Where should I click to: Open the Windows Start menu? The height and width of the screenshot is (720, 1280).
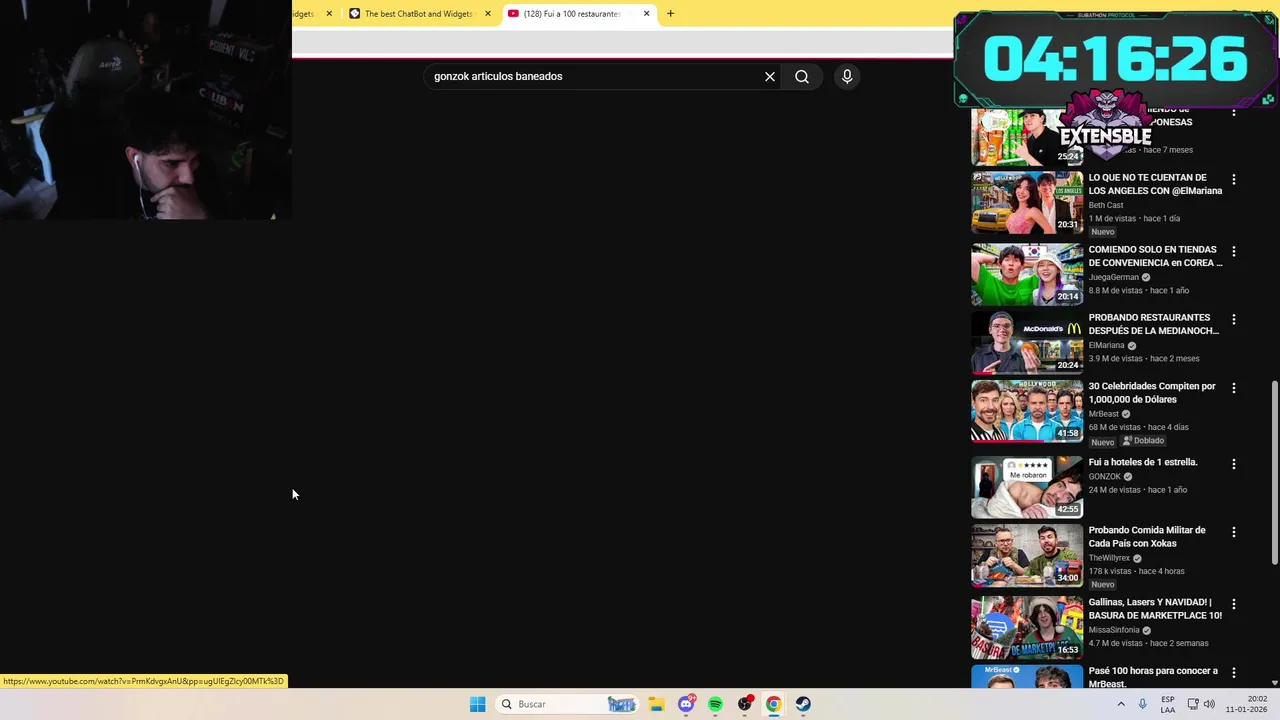point(477,704)
